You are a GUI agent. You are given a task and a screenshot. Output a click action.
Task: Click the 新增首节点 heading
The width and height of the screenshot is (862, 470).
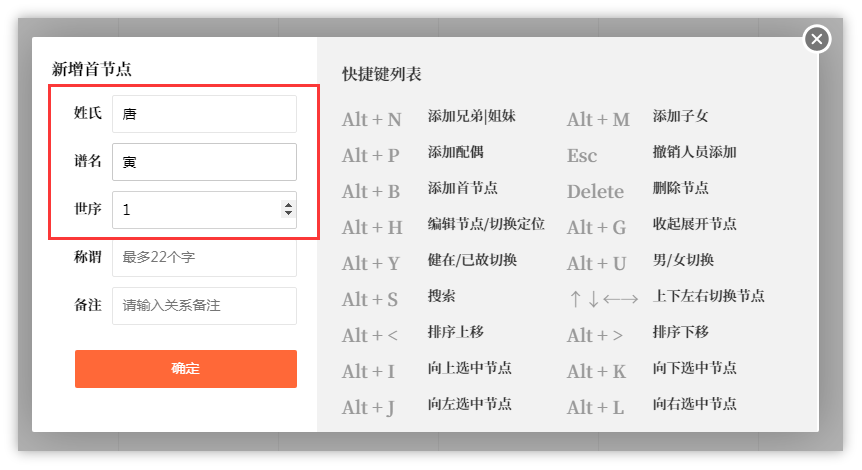tap(92, 69)
